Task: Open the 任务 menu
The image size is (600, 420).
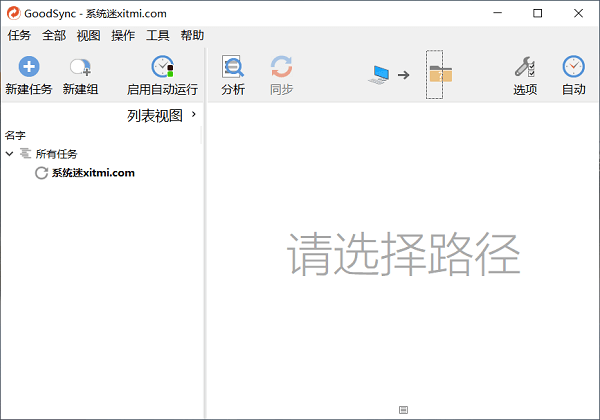Action: 19,36
